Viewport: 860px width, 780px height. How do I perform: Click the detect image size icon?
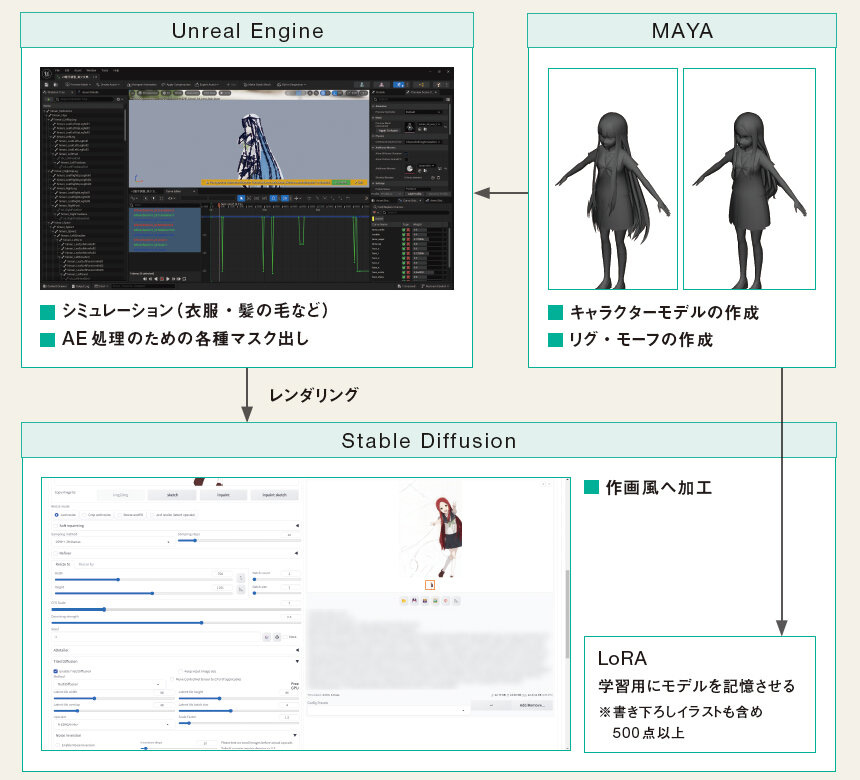coord(241,590)
